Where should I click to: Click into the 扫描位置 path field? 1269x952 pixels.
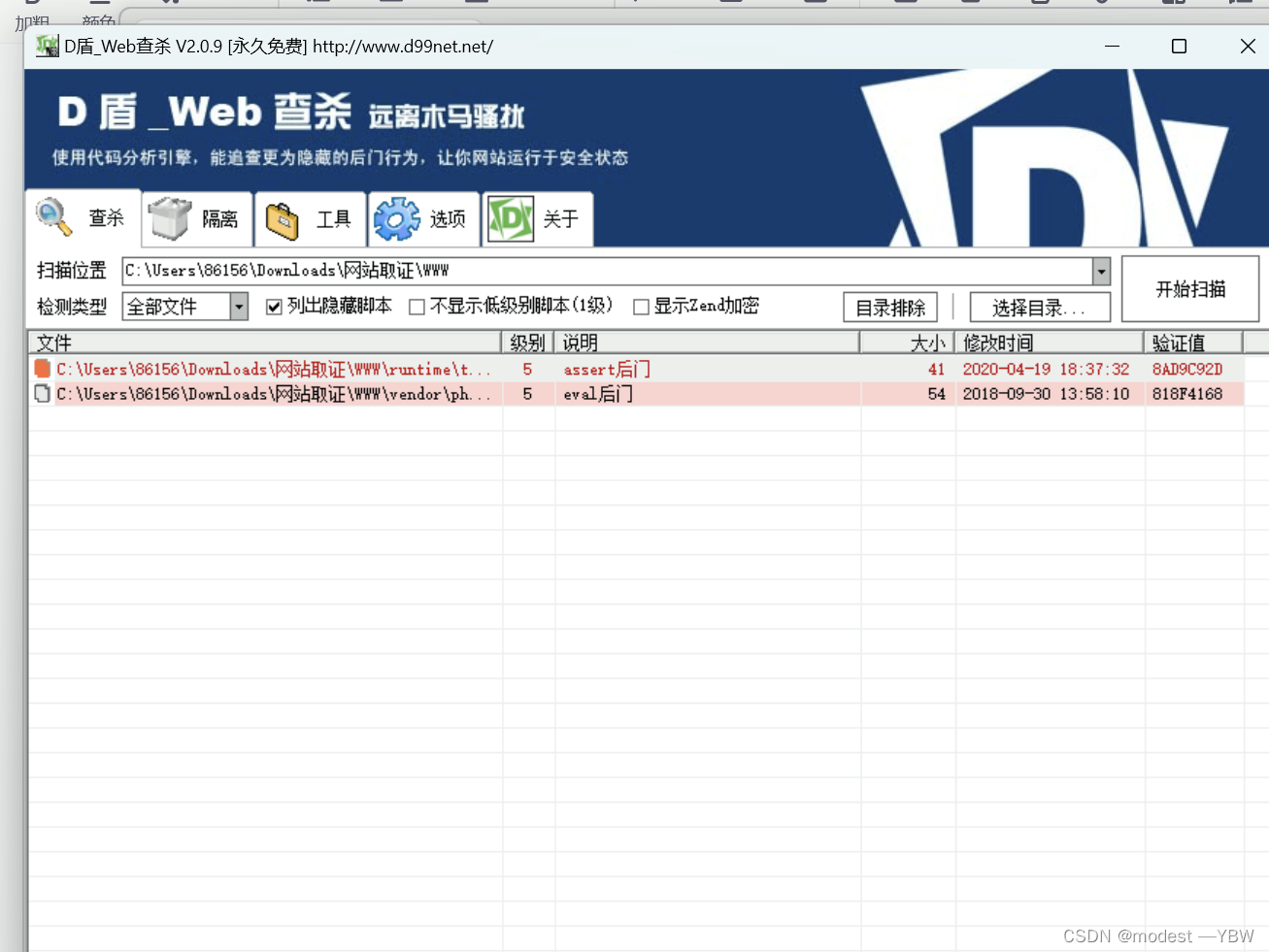click(608, 271)
